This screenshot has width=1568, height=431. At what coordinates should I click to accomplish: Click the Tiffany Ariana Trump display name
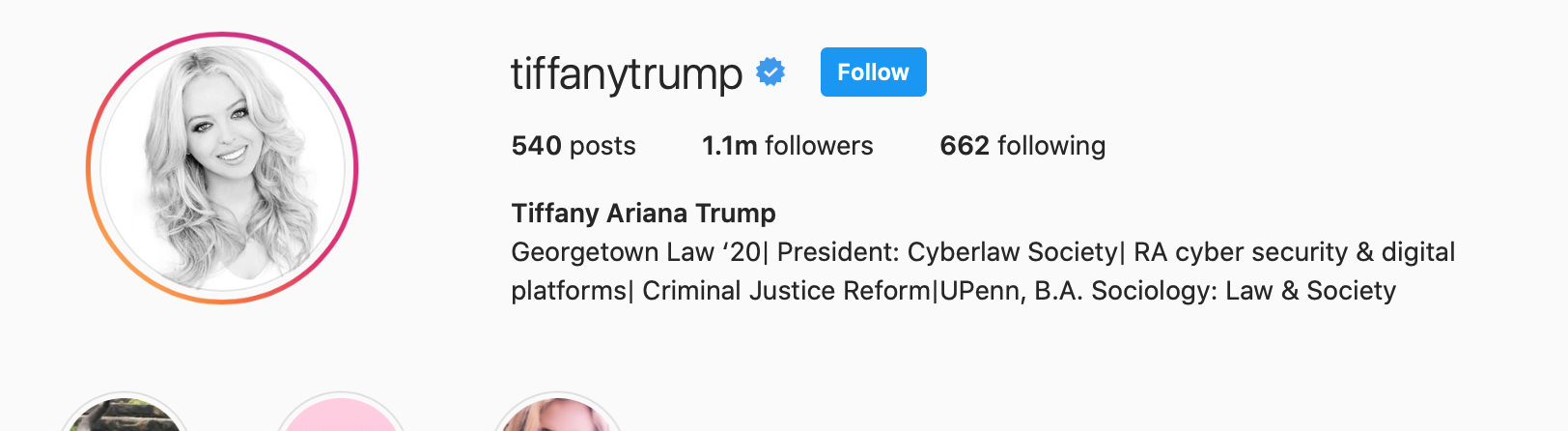click(x=644, y=213)
